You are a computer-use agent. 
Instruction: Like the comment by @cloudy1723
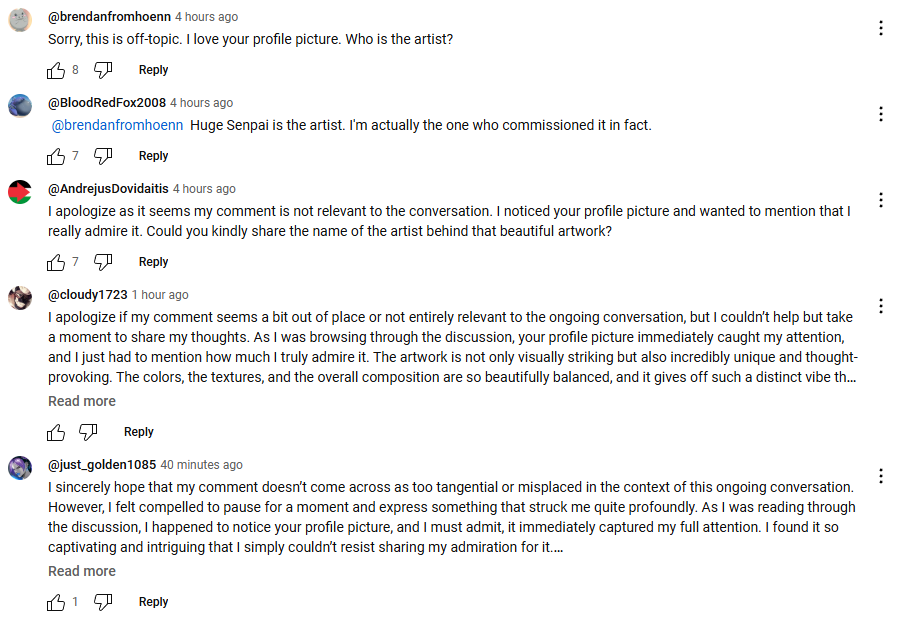tap(56, 432)
